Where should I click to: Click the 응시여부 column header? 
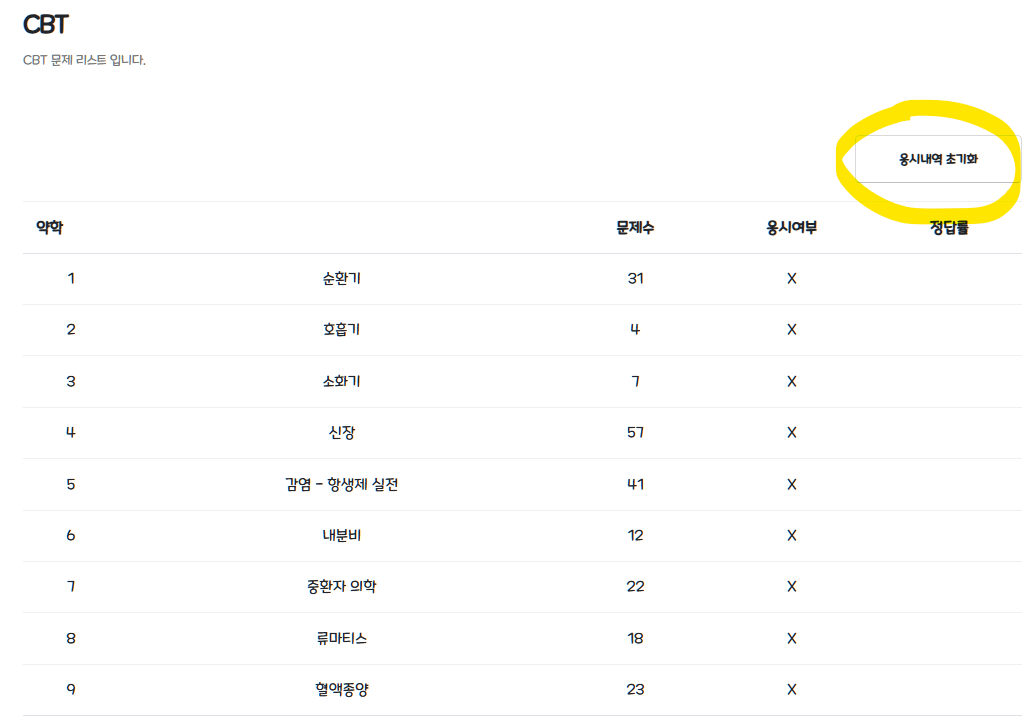[791, 228]
